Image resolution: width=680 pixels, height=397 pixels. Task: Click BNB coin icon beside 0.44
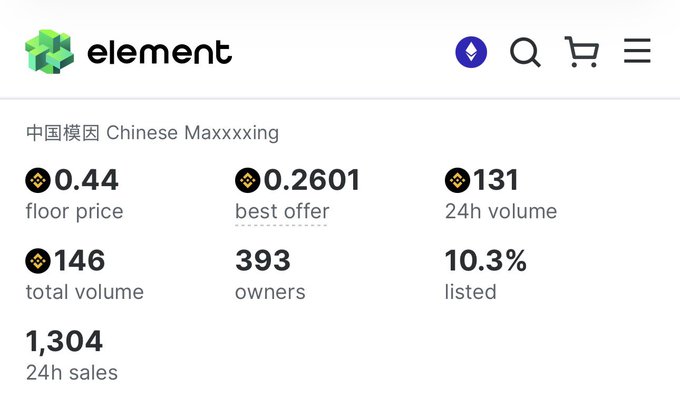(38, 180)
